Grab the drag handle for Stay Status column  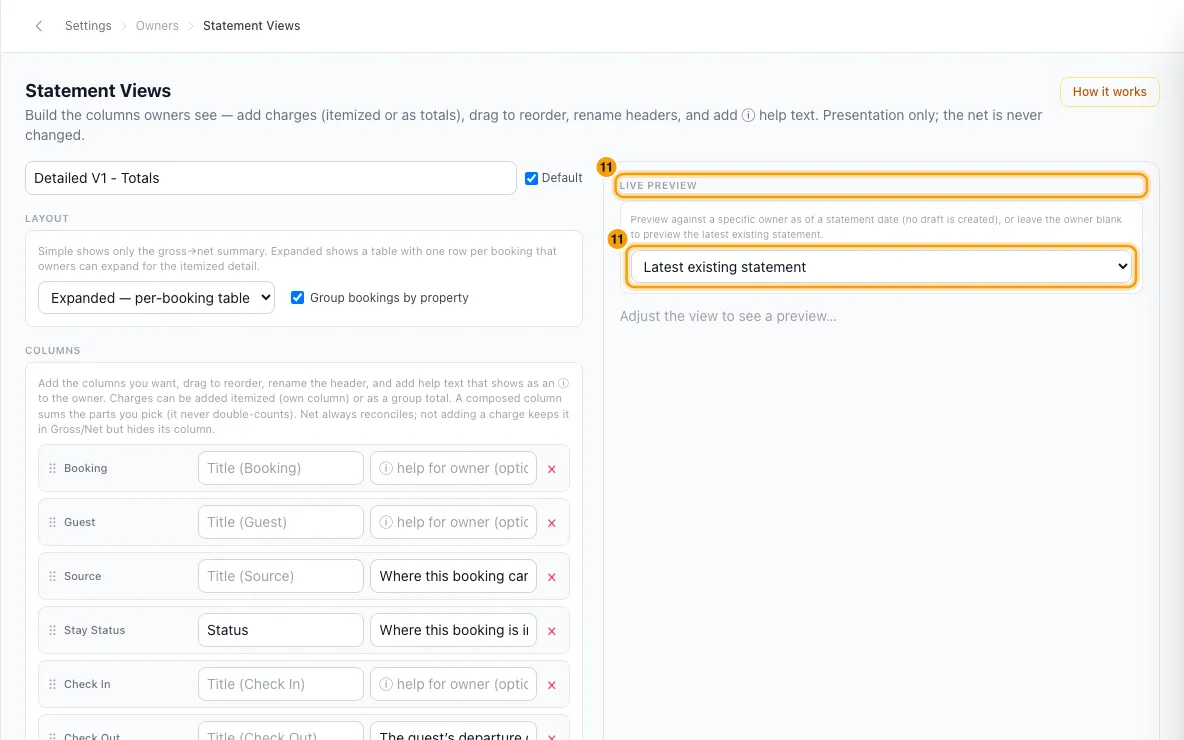click(x=52, y=631)
